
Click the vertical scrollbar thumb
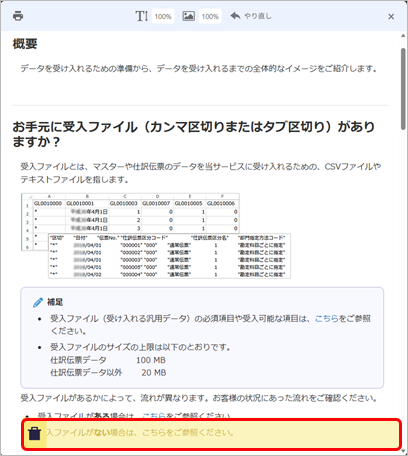(403, 89)
